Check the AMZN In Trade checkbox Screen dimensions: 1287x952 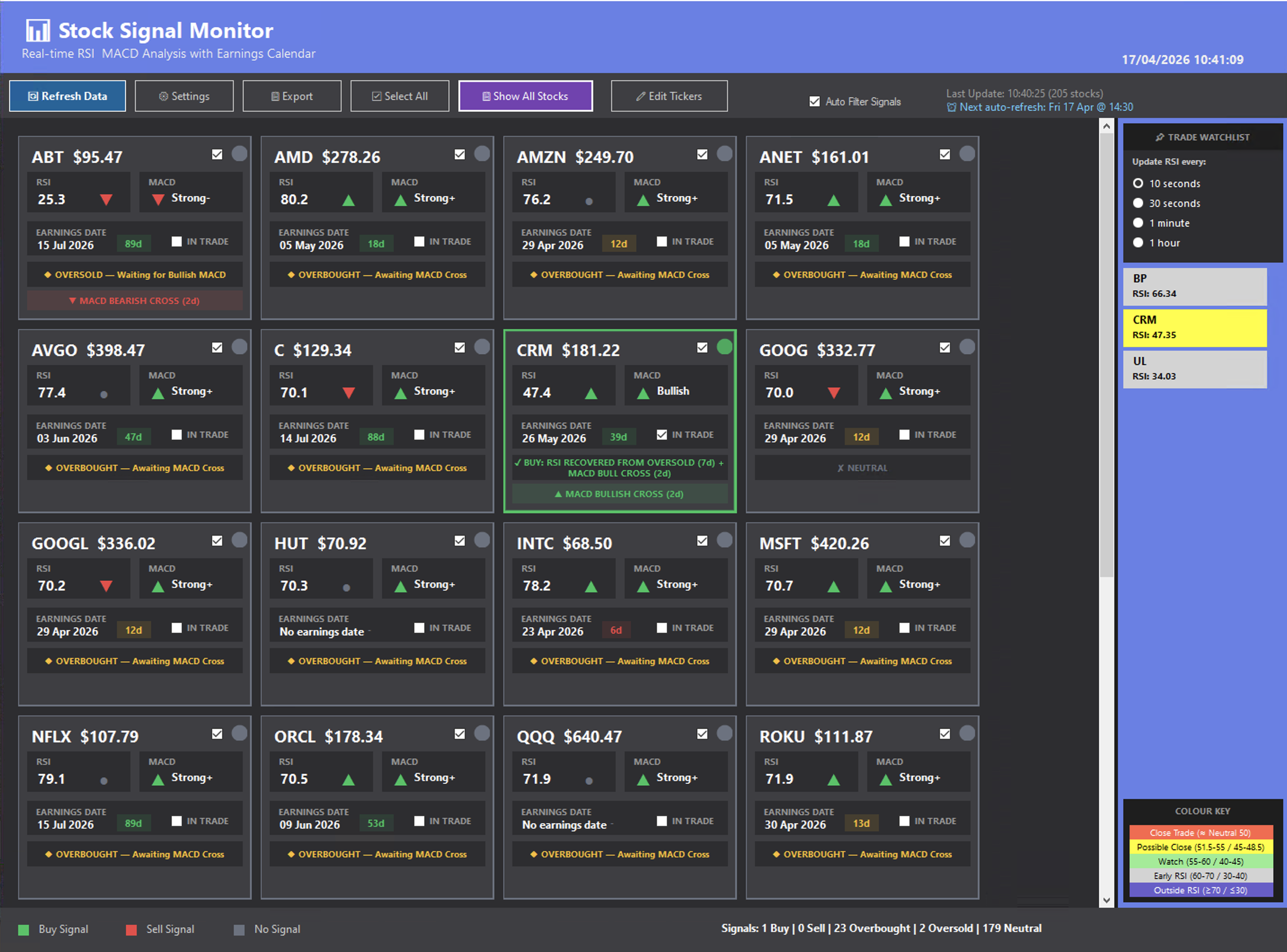[x=662, y=241]
